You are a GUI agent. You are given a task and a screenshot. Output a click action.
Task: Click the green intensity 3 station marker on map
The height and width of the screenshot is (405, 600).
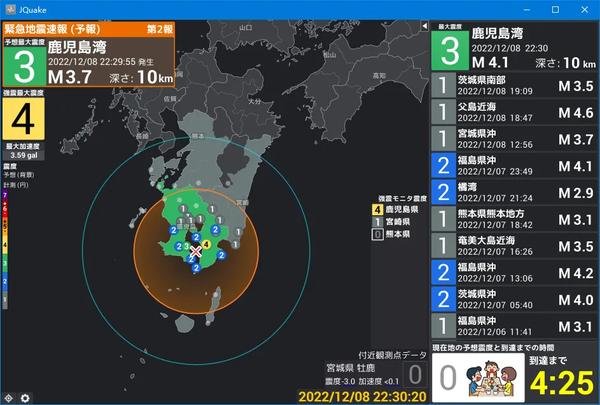tap(187, 246)
